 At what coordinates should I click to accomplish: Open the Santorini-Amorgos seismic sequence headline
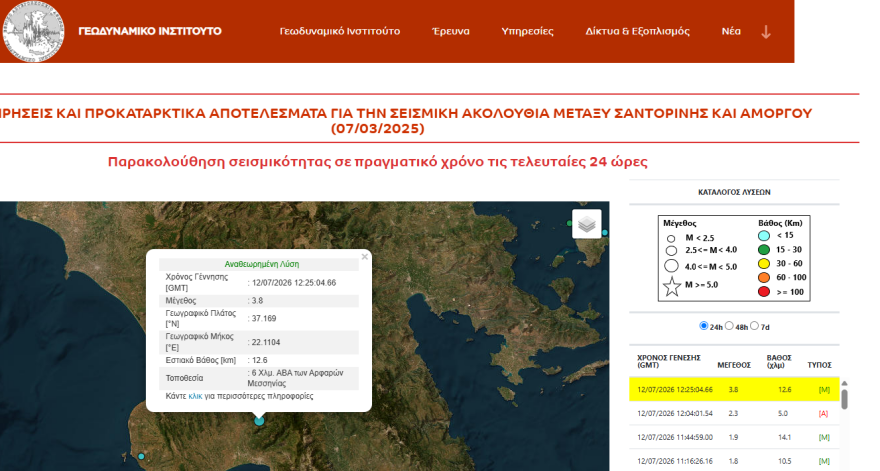tap(405, 121)
